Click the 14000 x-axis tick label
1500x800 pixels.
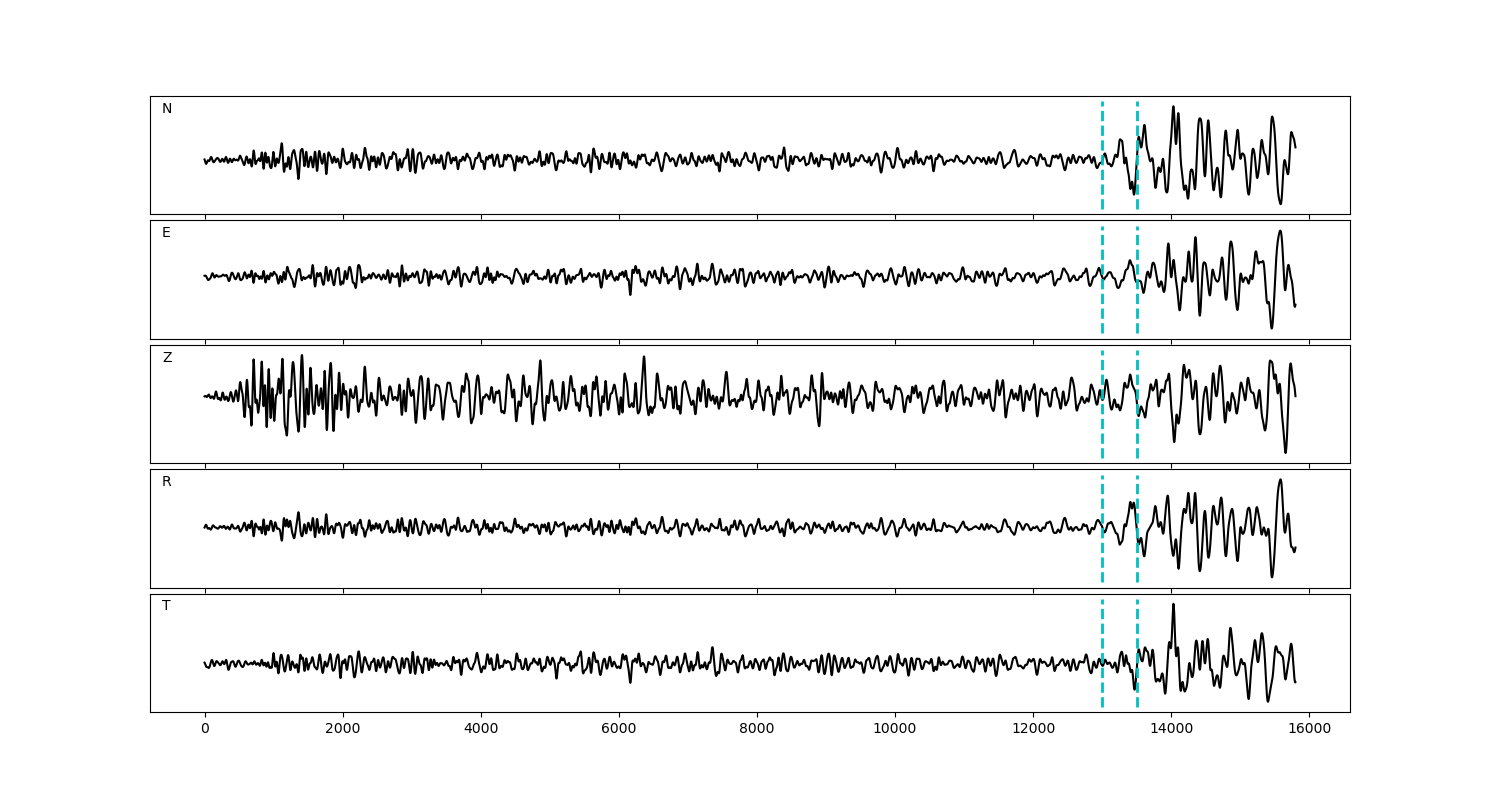pyautogui.click(x=1171, y=730)
